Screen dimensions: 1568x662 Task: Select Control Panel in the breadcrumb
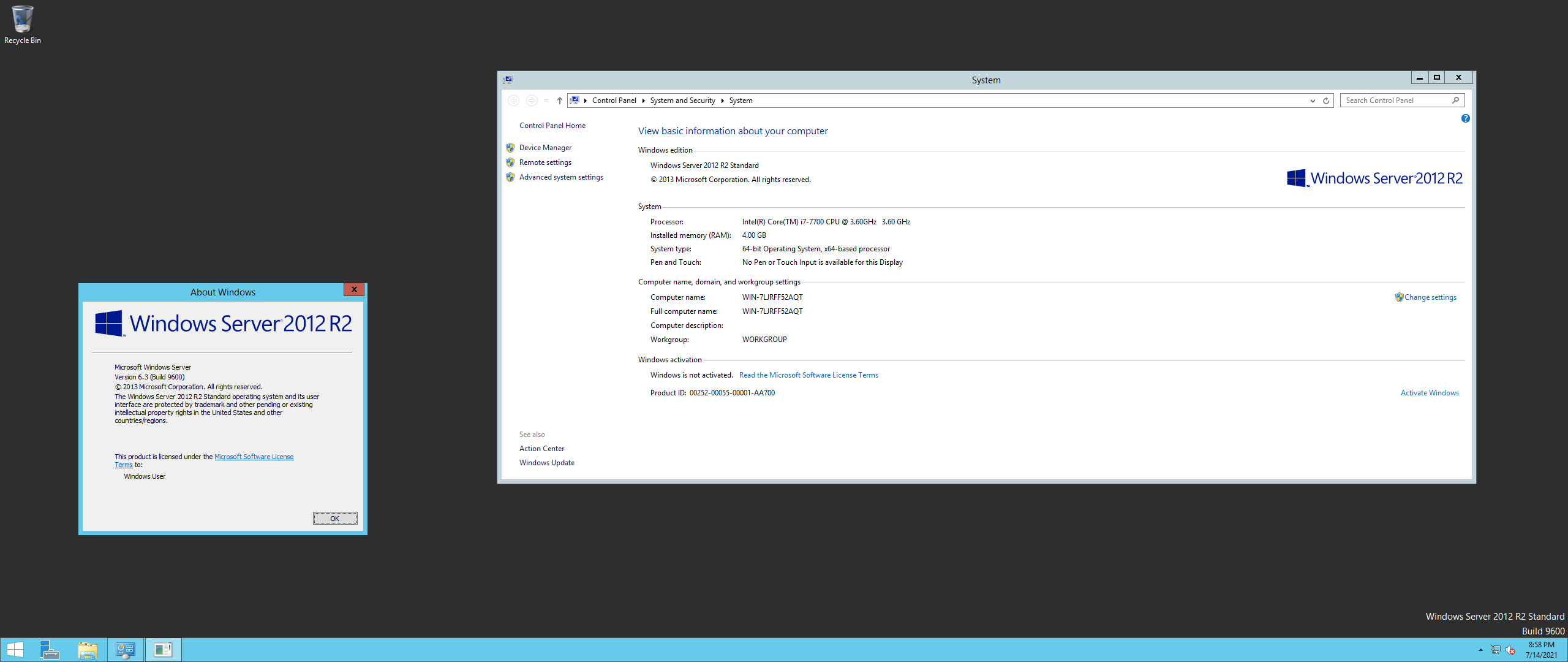(x=614, y=101)
